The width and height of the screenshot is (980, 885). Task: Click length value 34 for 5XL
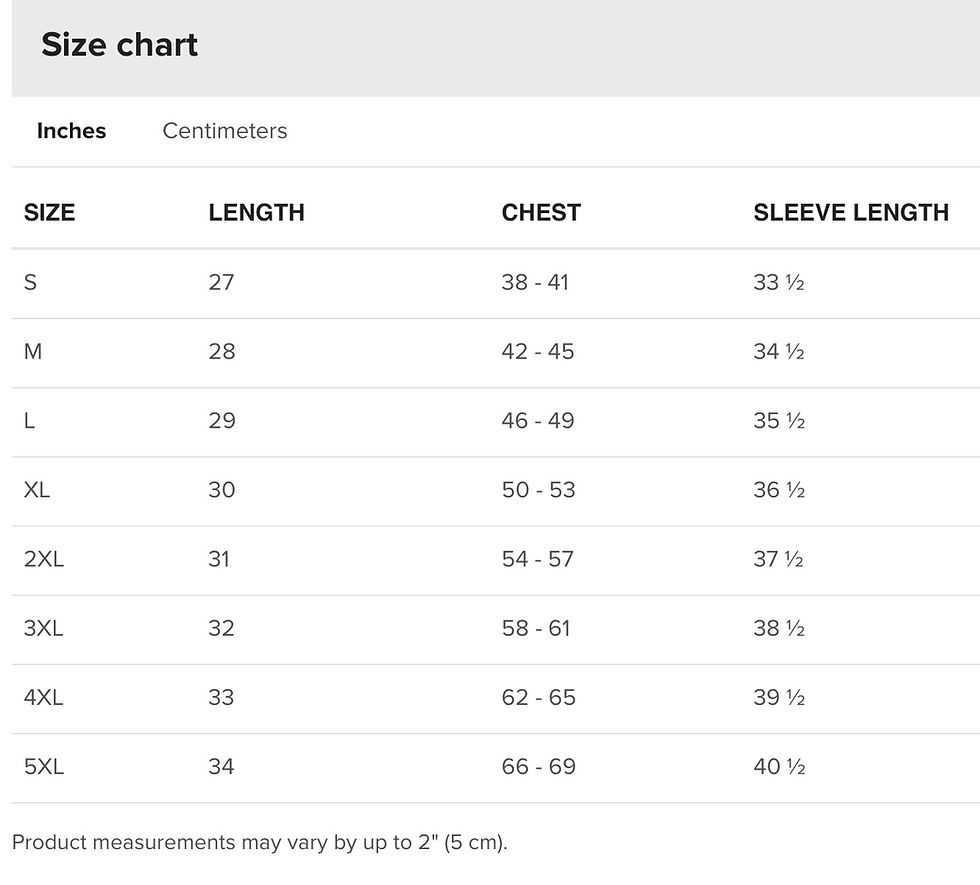pos(221,767)
